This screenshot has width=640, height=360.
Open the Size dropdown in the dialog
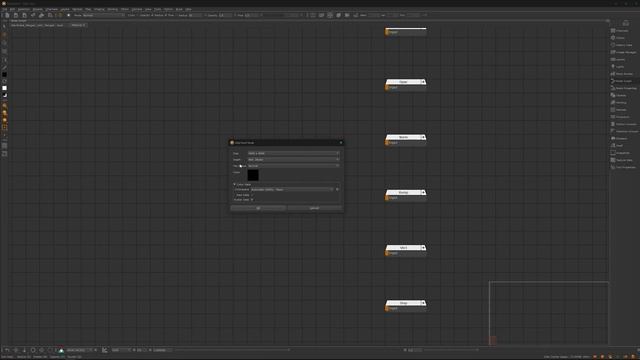pyautogui.click(x=293, y=153)
